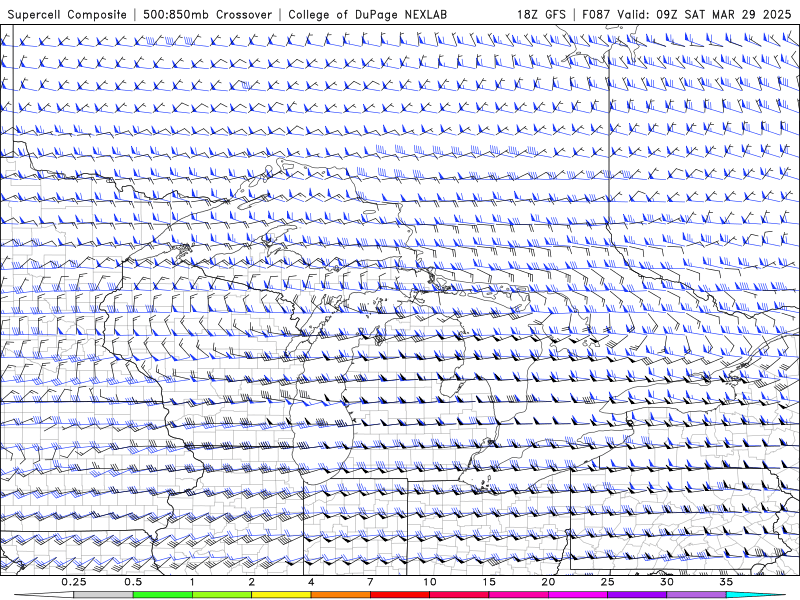Viewport: 800px width, 600px height.
Task: Click the gray 0.25–0.5 colorbar segment
Action: pyautogui.click(x=103, y=595)
